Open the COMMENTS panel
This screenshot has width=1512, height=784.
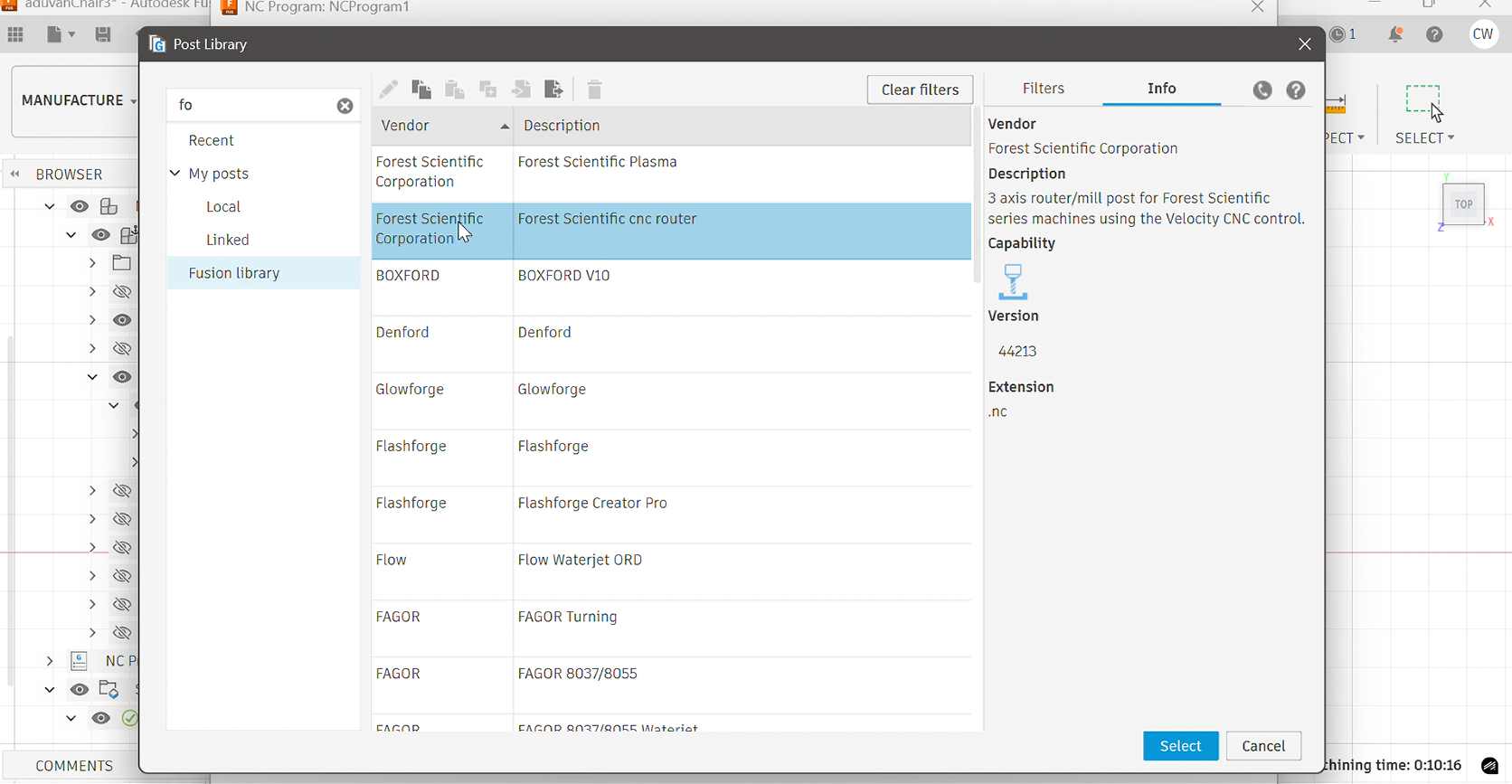pos(74,766)
